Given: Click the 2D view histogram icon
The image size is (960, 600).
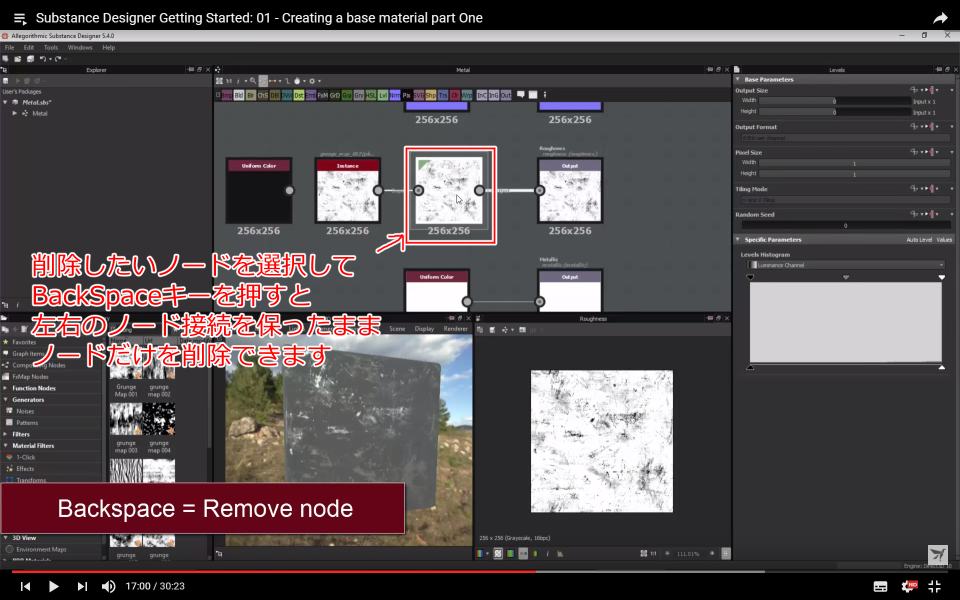Looking at the screenshot, I should coord(560,553).
